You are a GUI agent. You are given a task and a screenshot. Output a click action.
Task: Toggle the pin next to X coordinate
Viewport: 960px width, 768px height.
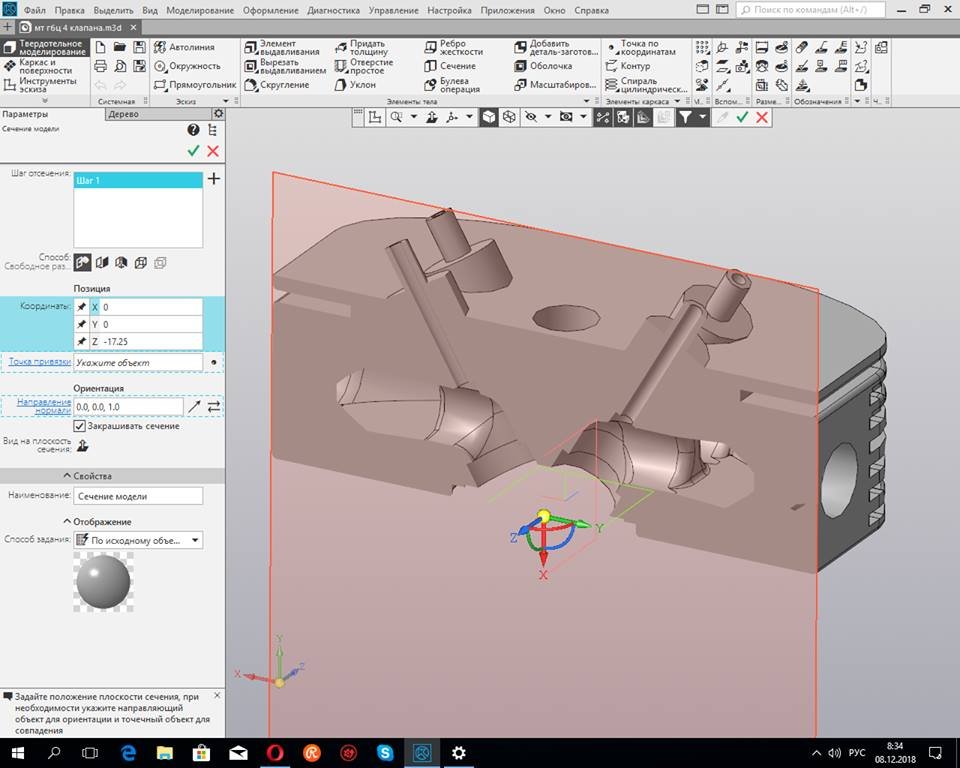[x=81, y=308]
